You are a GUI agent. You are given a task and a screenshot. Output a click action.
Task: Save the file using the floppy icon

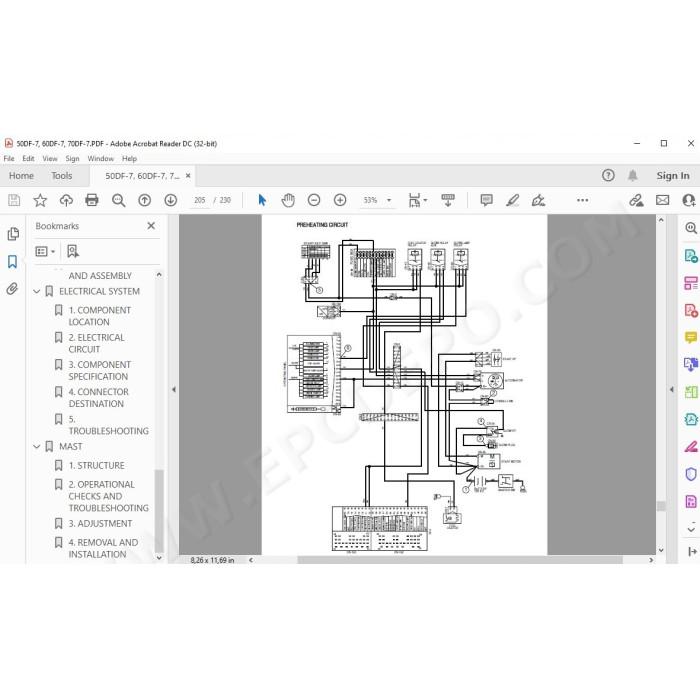(14, 200)
